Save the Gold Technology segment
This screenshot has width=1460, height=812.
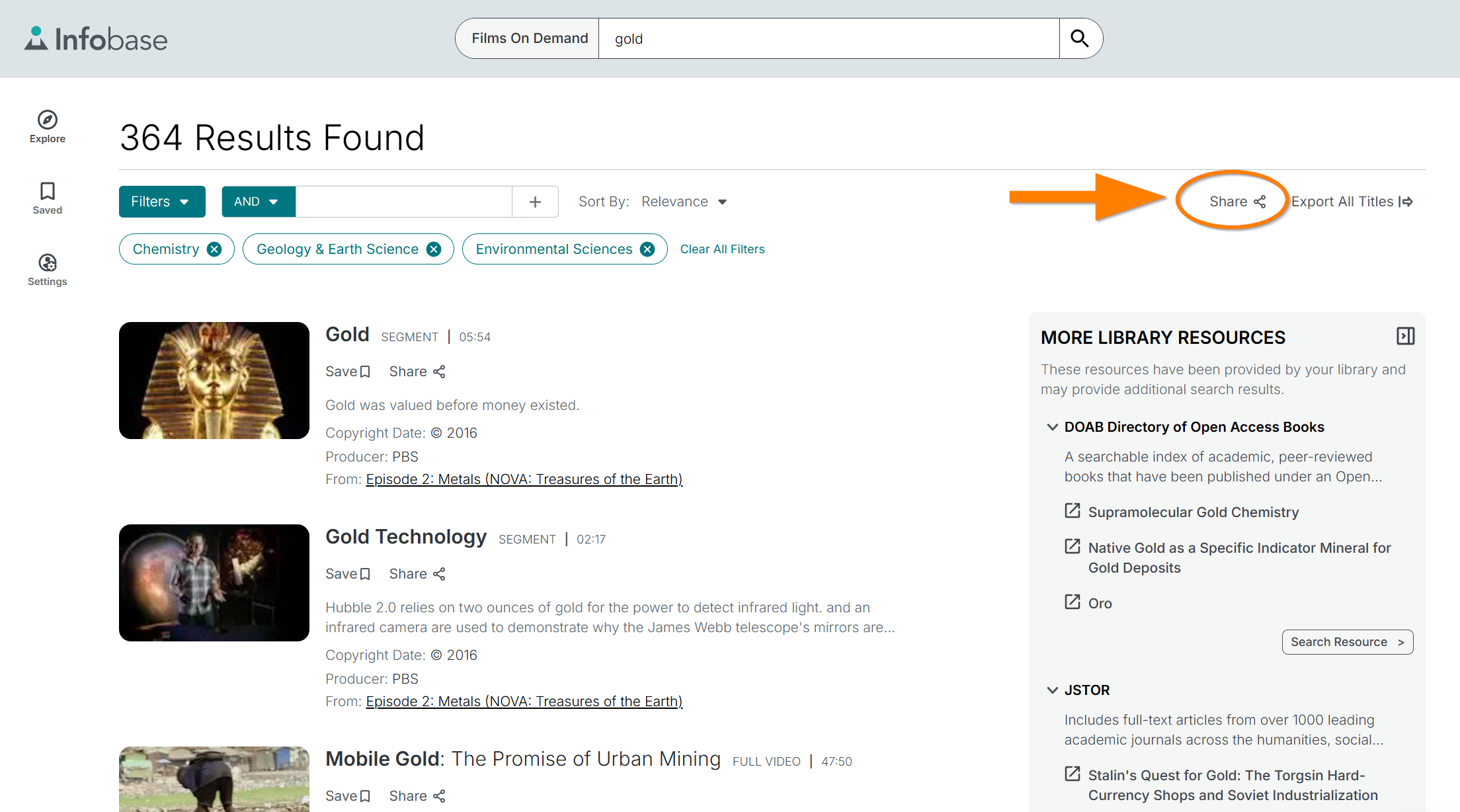click(x=348, y=574)
